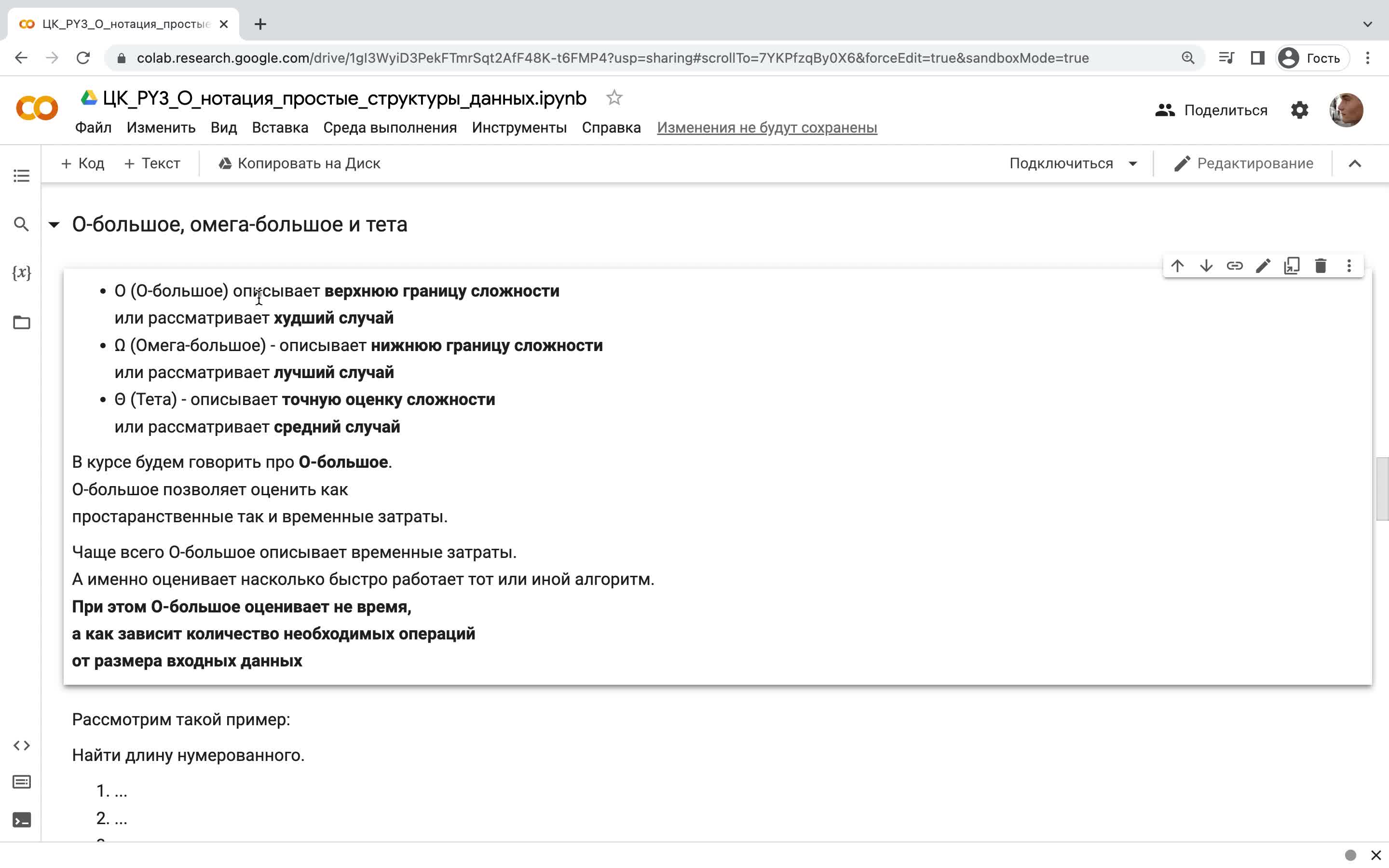Open the Подключиться dropdown arrow
This screenshot has width=1389, height=868.
pos(1132,163)
